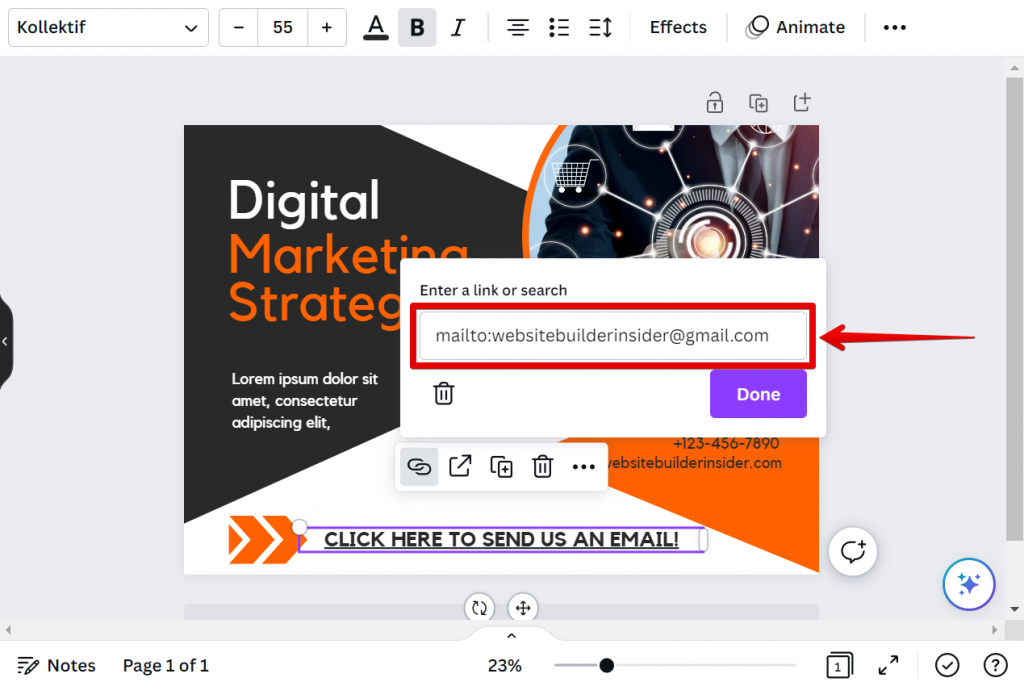Image resolution: width=1024 pixels, height=682 pixels.
Task: Open the Kollektif font dropdown
Action: (x=107, y=27)
